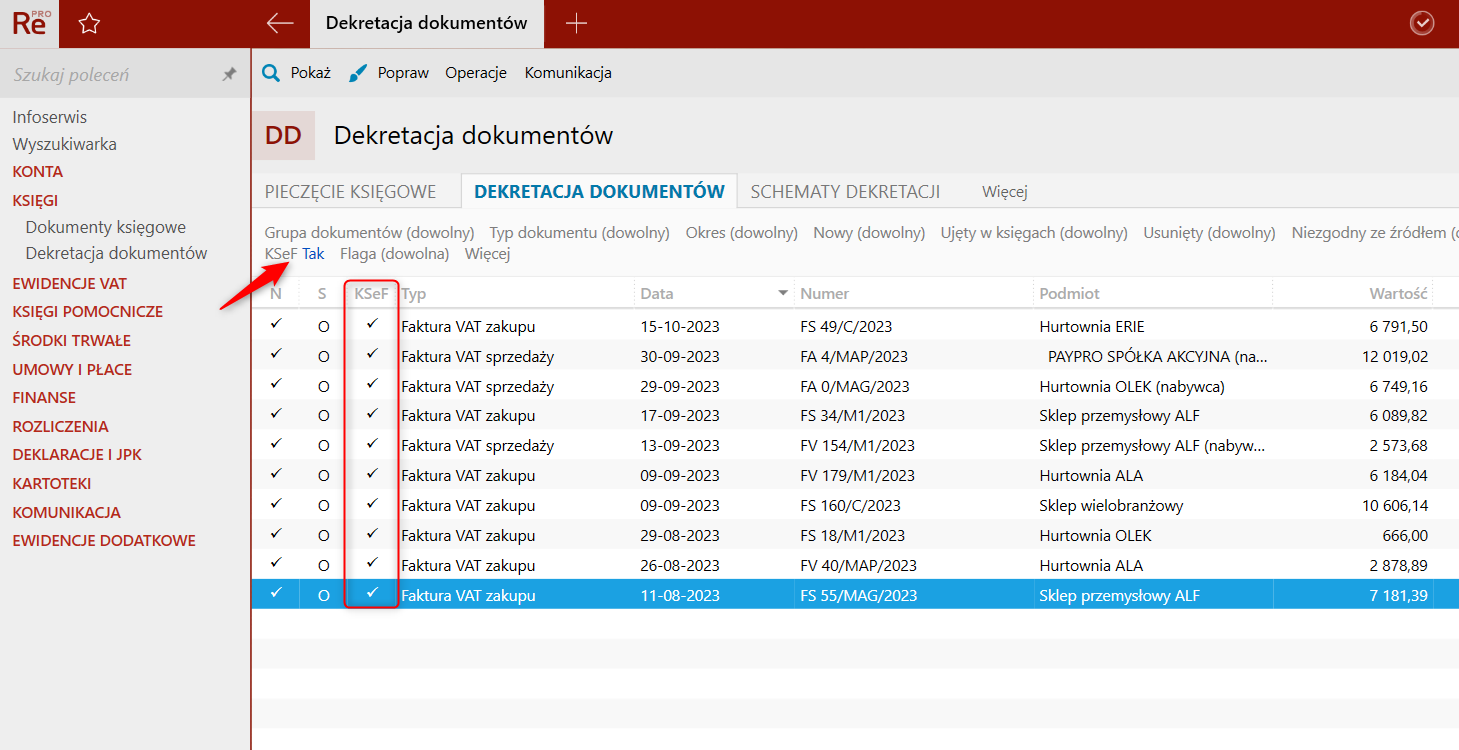
Task: Open Typ dokumentu (dowolny) filter
Action: 579,233
